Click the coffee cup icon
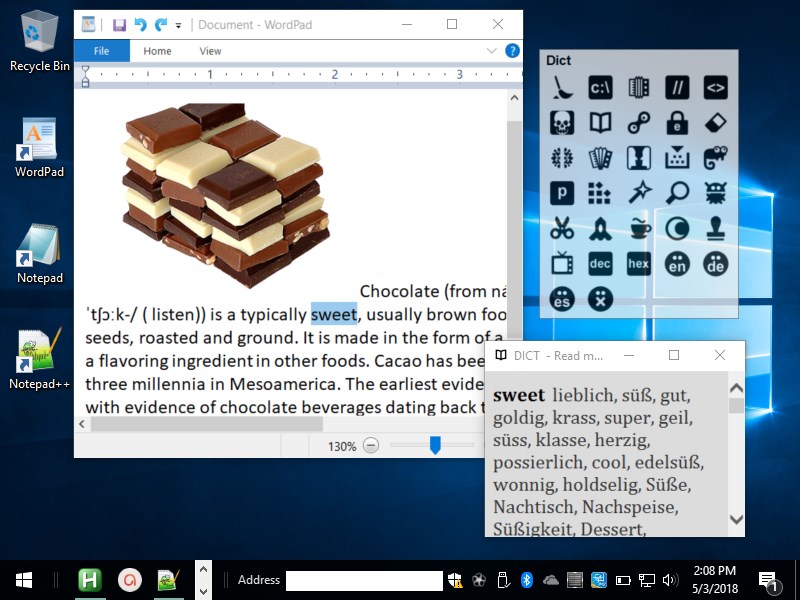 tap(639, 229)
